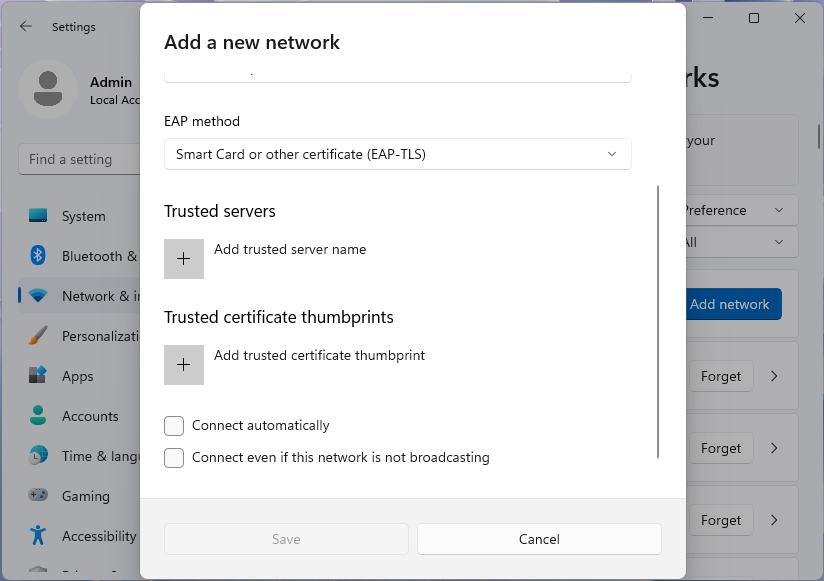Add a trusted server name with the plus icon
The width and height of the screenshot is (824, 581).
184,259
